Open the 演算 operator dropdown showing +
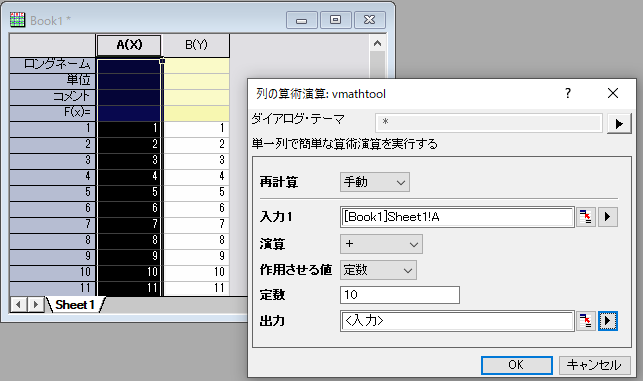The image size is (643, 381). click(381, 244)
